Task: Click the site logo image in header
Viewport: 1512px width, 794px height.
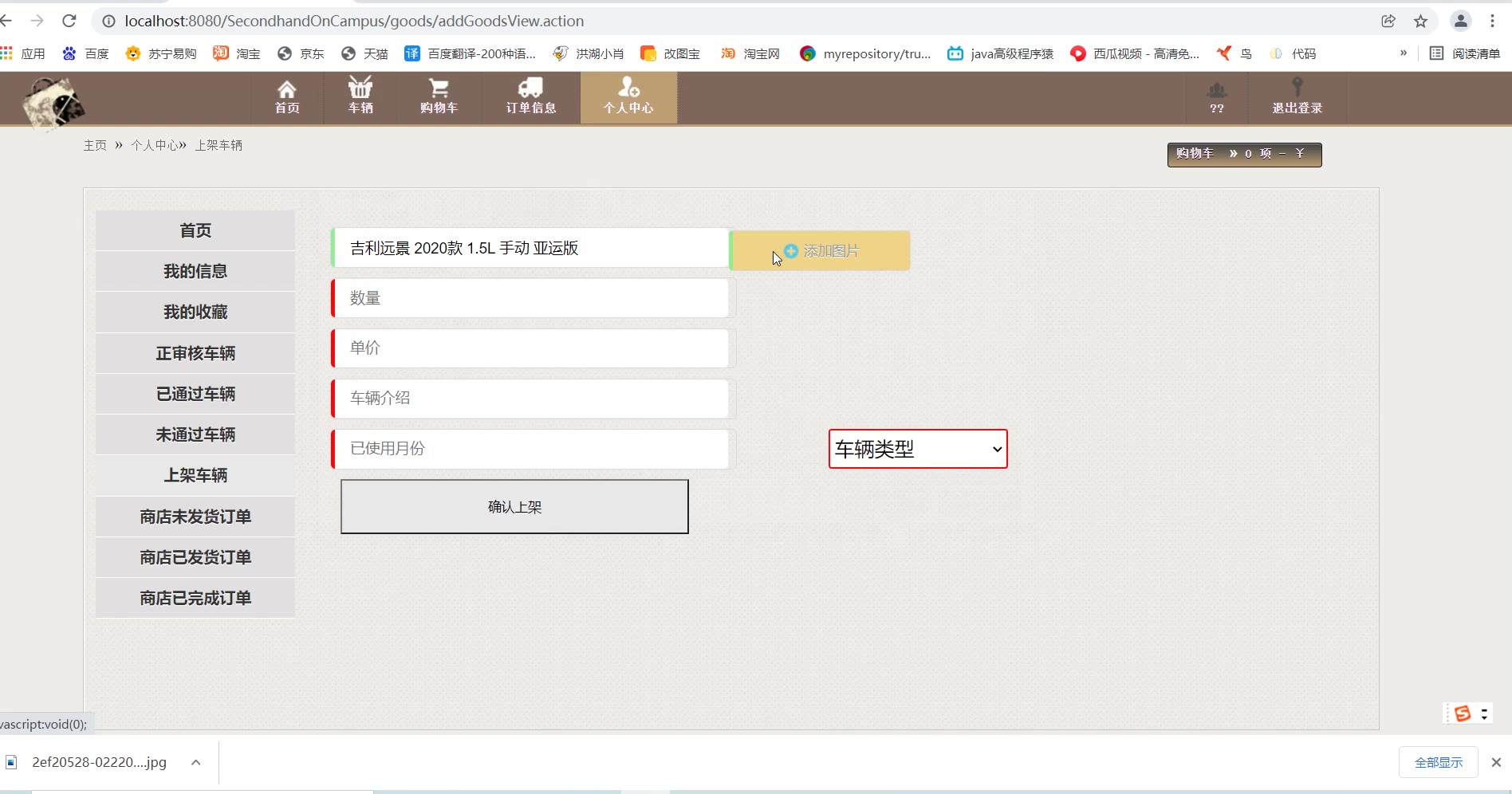Action: pyautogui.click(x=53, y=103)
